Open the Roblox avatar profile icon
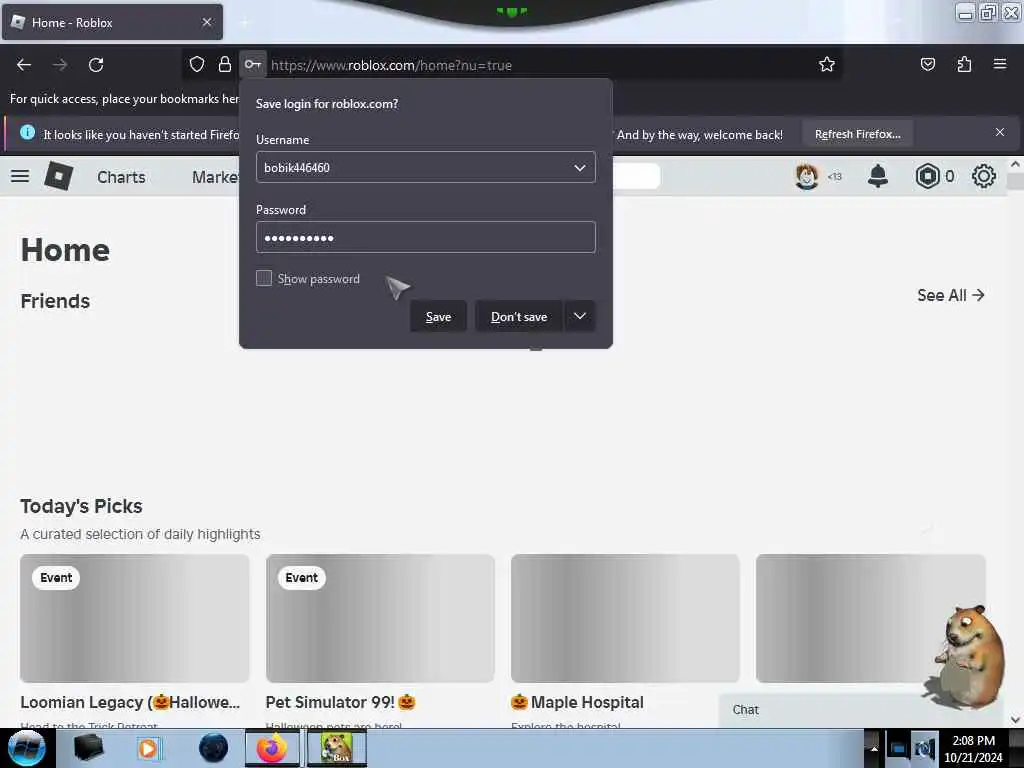Screen dimensions: 1024x768 point(807,176)
